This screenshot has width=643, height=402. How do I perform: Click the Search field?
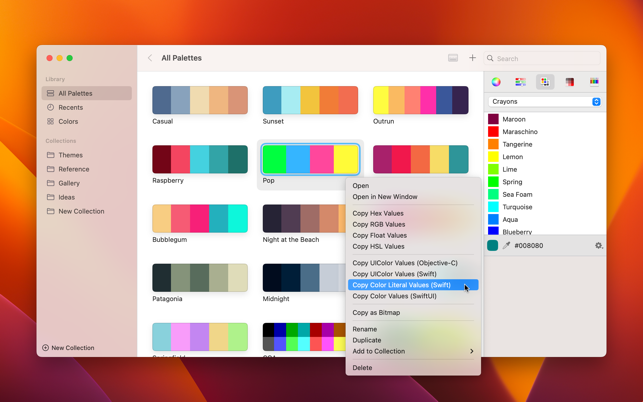click(x=545, y=58)
